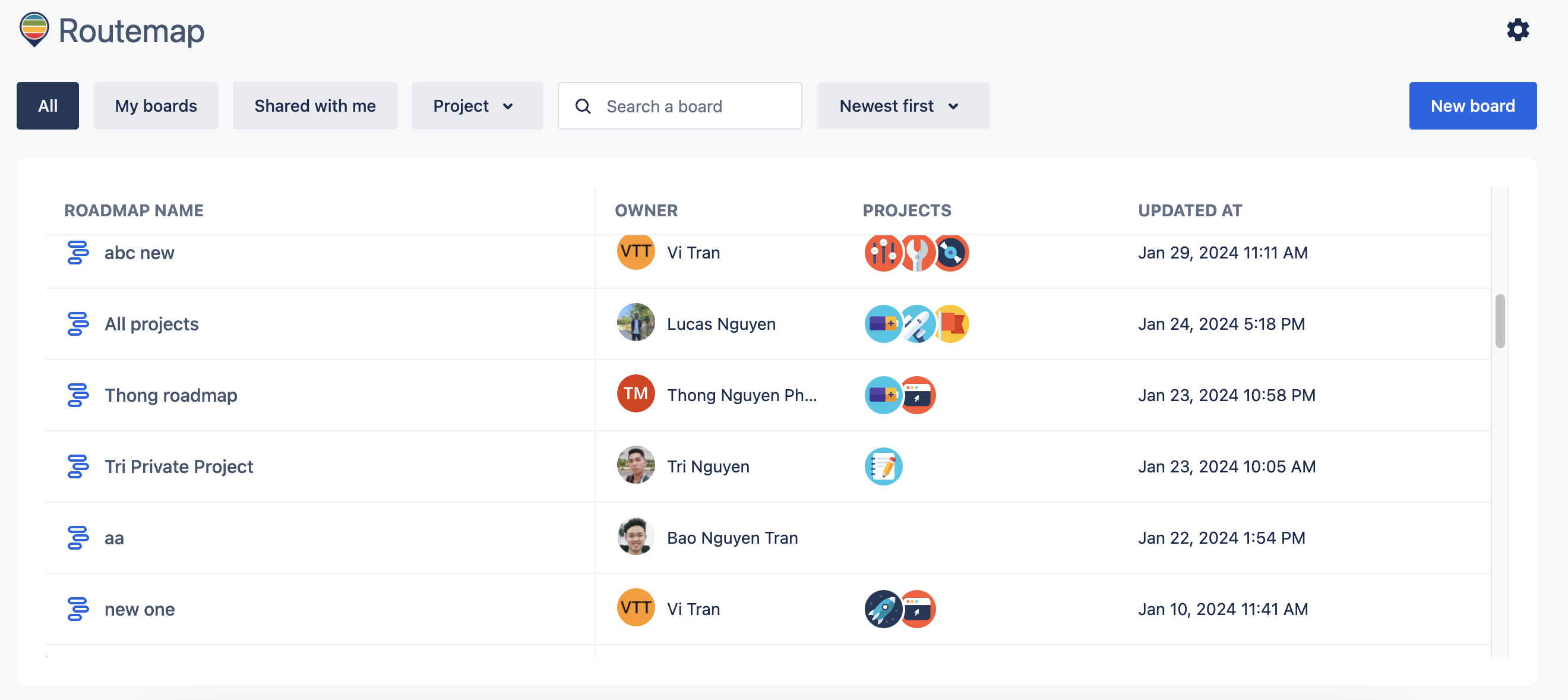The height and width of the screenshot is (700, 1568).
Task: Open the 'Newest first' sort dropdown
Action: 902,106
